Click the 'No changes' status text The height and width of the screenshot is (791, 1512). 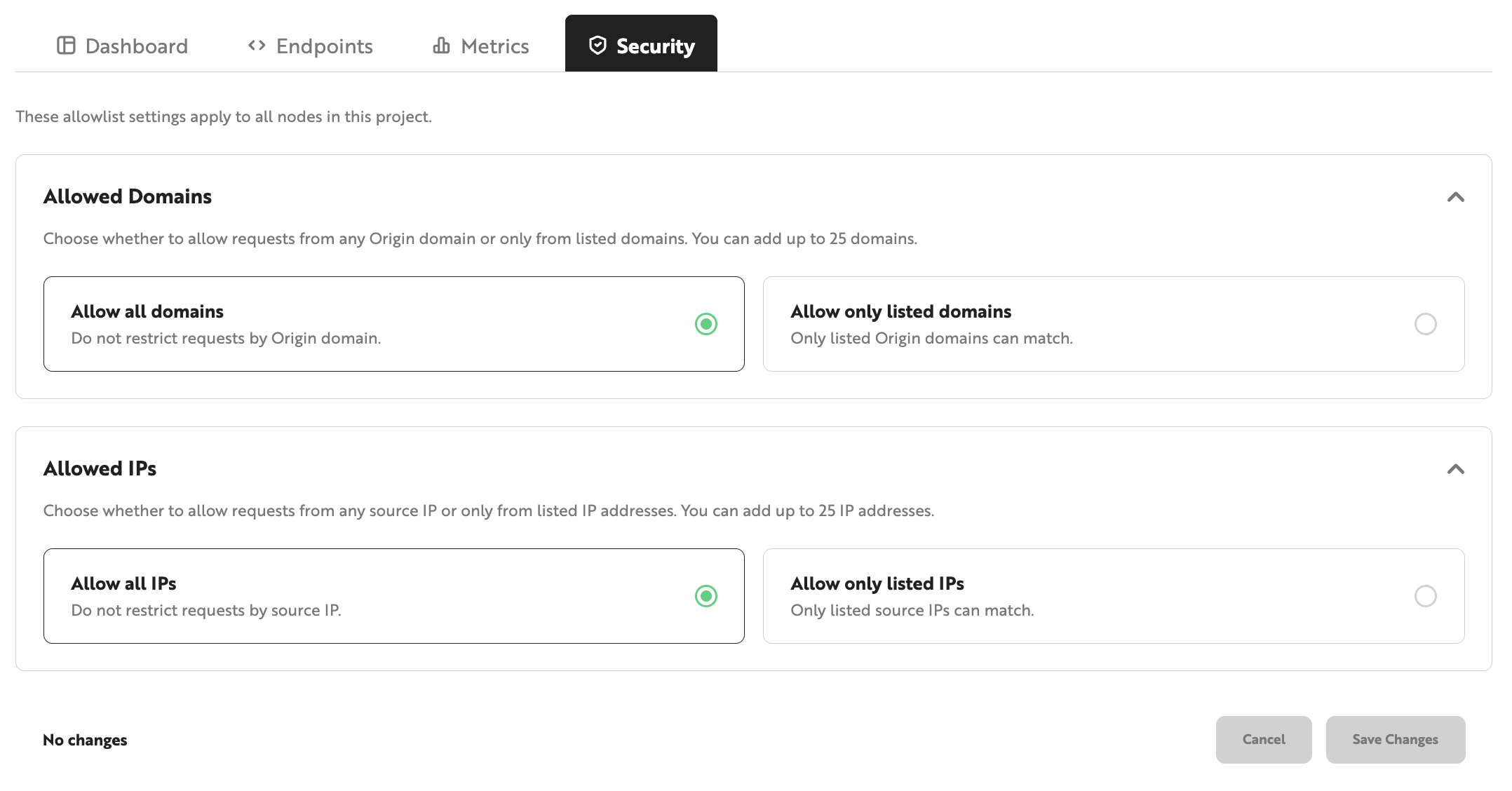[85, 740]
